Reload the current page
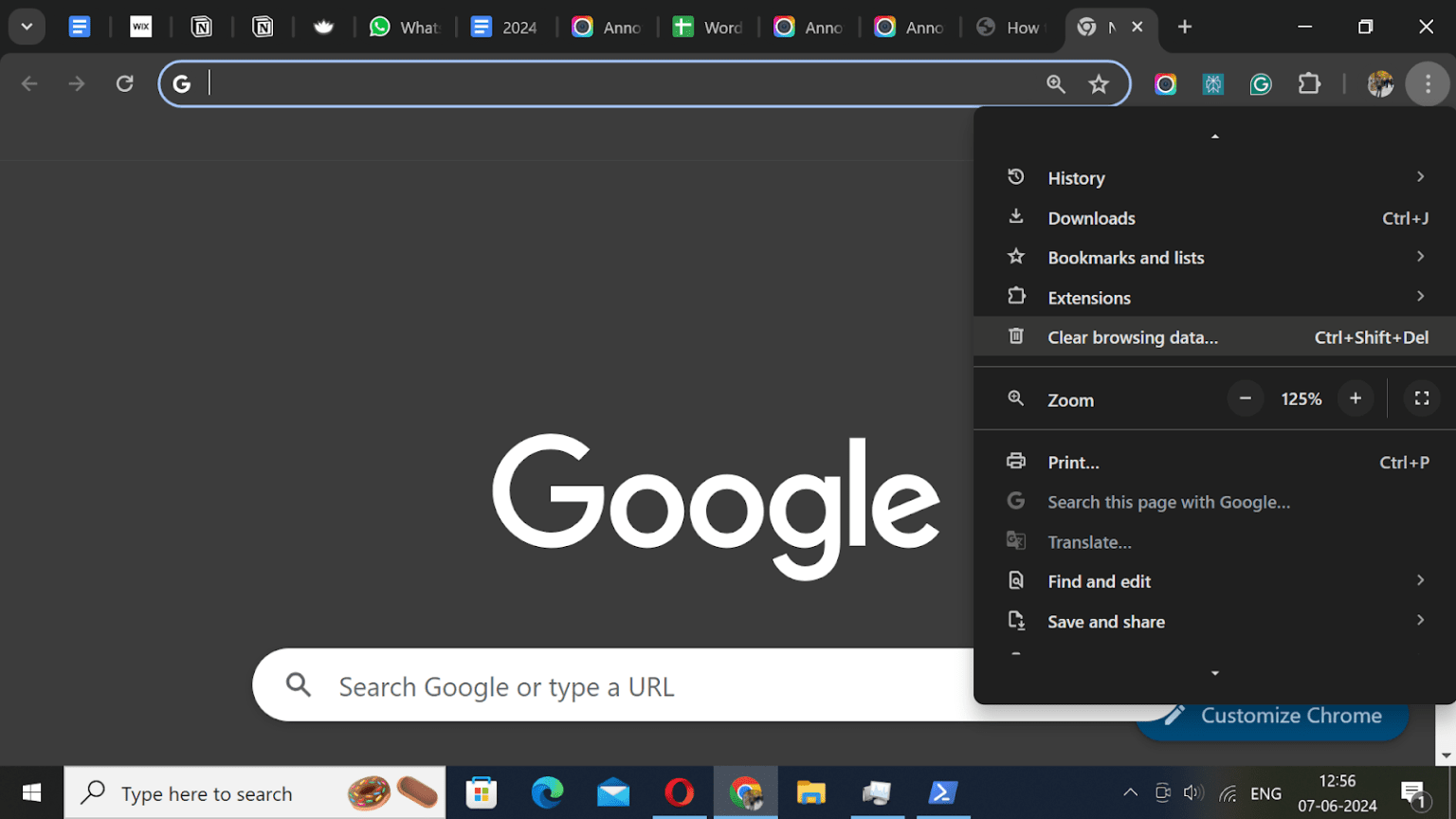The image size is (1456, 819). (x=124, y=83)
